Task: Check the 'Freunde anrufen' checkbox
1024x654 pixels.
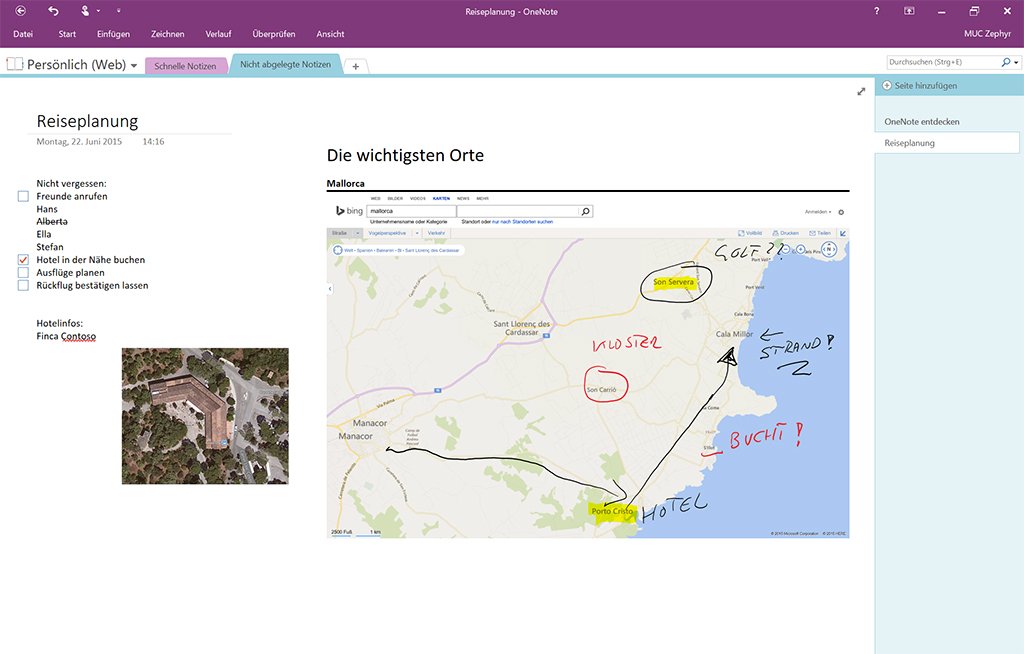Action: 23,197
